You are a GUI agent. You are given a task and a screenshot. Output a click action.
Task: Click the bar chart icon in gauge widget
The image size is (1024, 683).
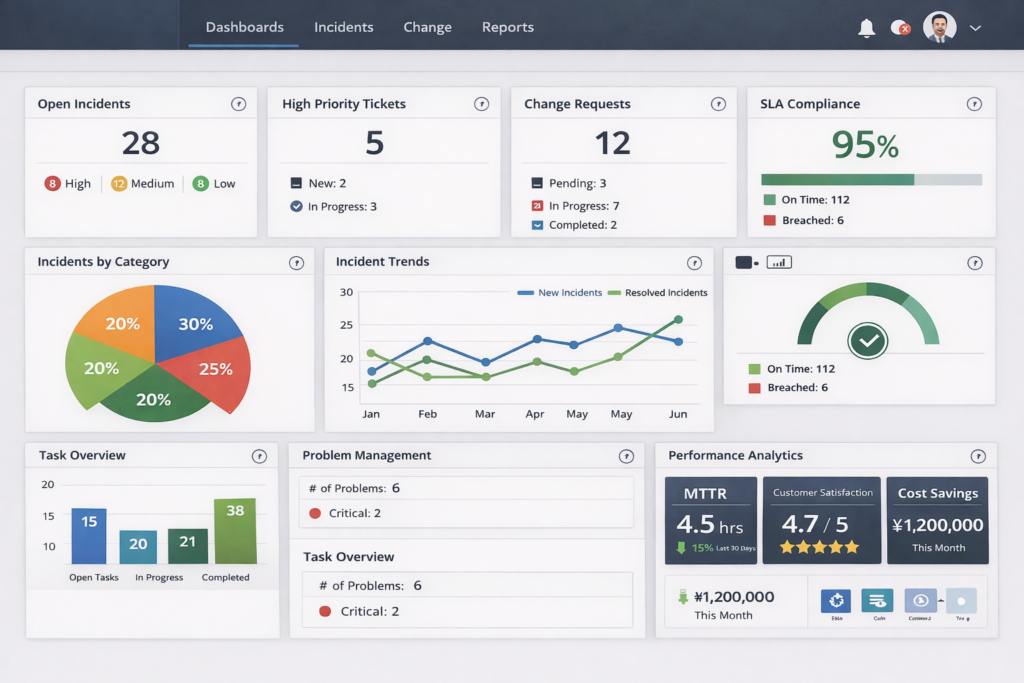click(779, 262)
